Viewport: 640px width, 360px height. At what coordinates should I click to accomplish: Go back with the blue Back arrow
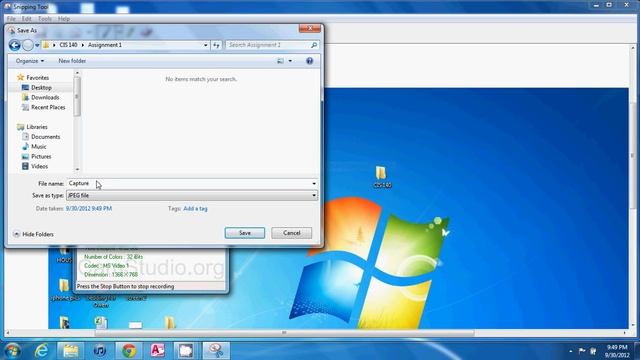tap(14, 45)
